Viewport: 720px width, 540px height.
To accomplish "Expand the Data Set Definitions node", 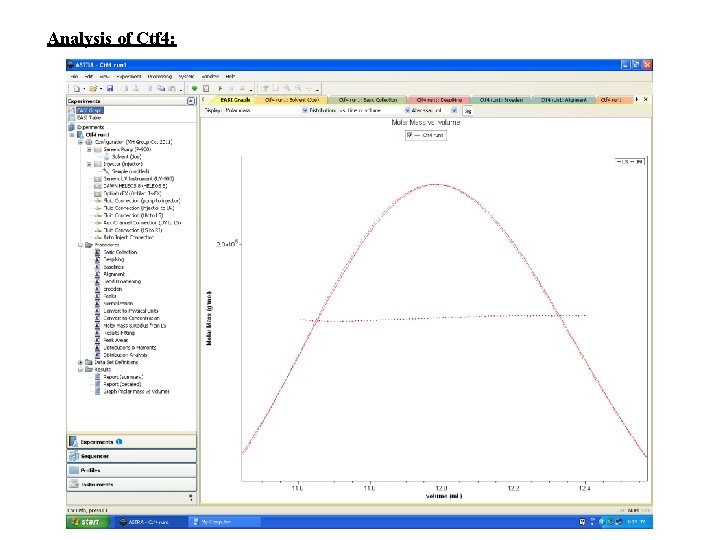I will (80, 363).
